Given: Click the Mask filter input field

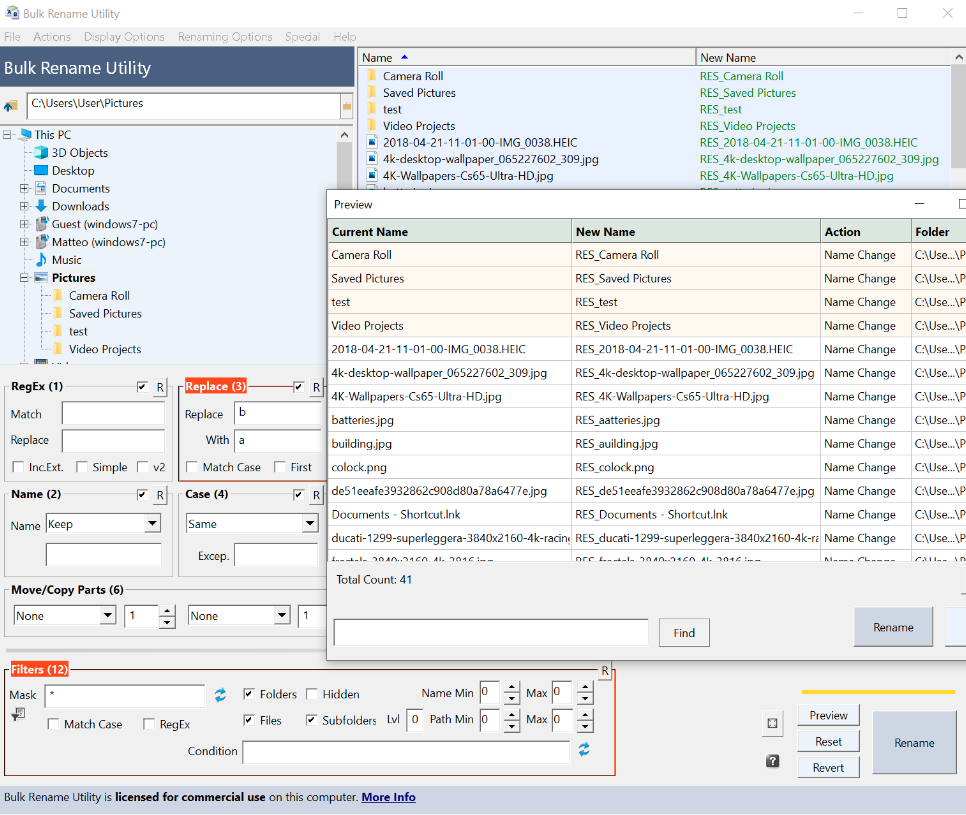Looking at the screenshot, I should (125, 695).
